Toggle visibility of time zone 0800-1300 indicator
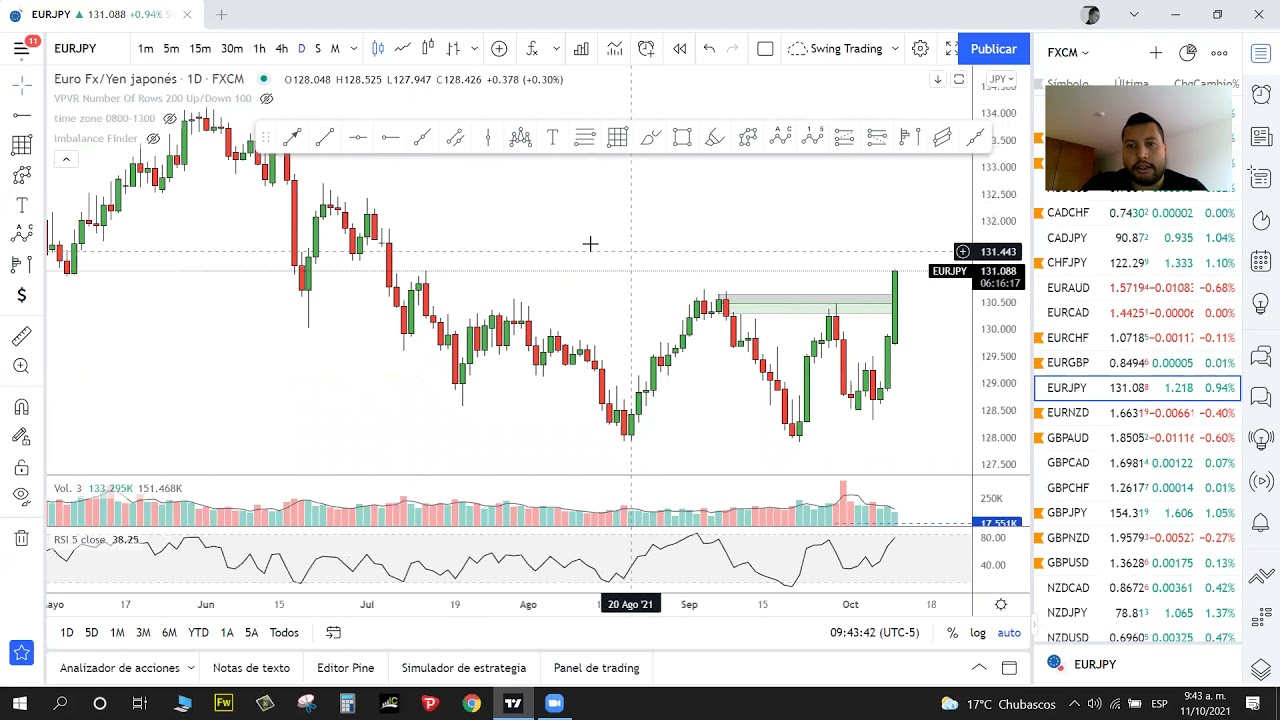The width and height of the screenshot is (1280, 720). coord(170,118)
